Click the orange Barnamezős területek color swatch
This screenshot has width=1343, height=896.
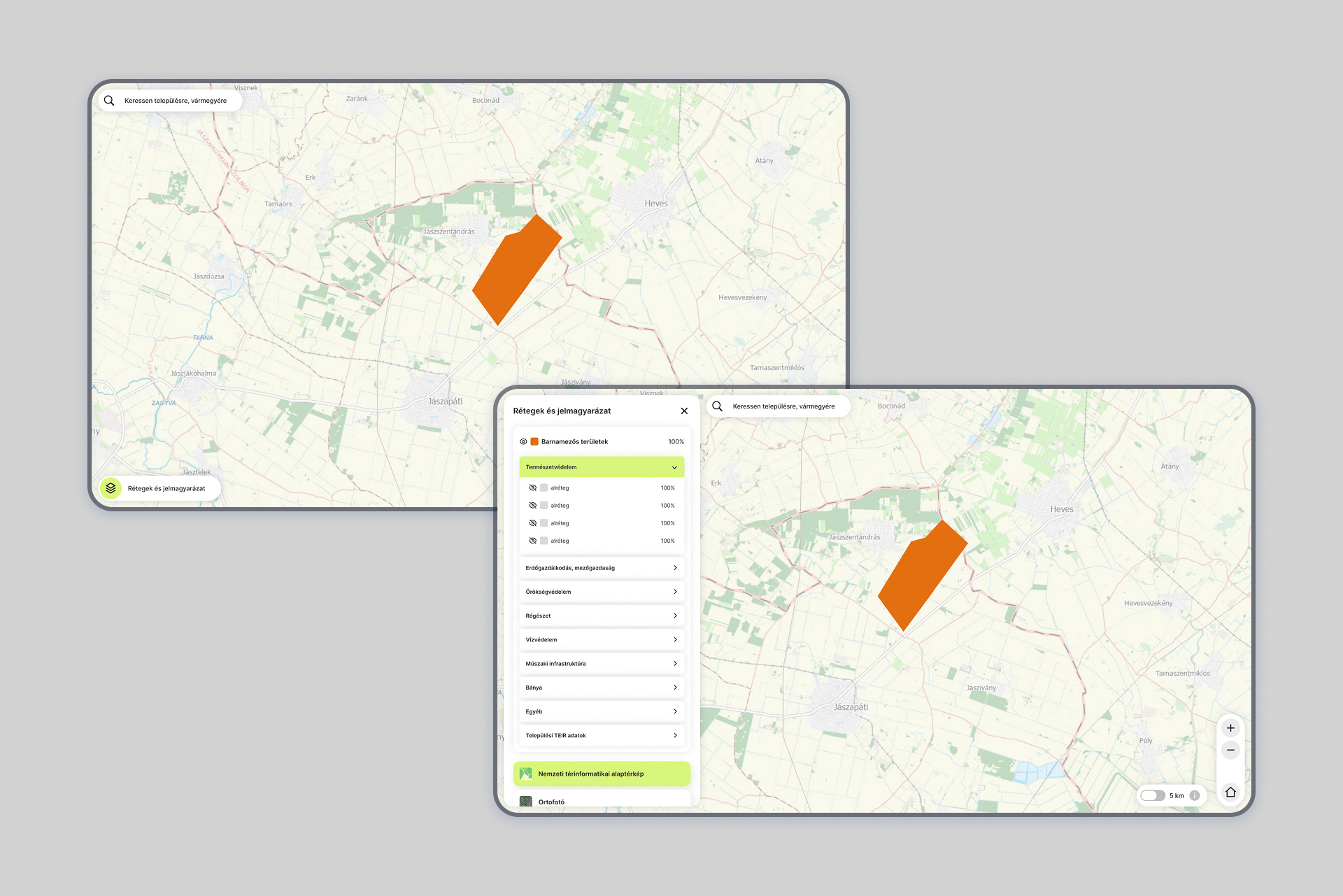coord(534,442)
